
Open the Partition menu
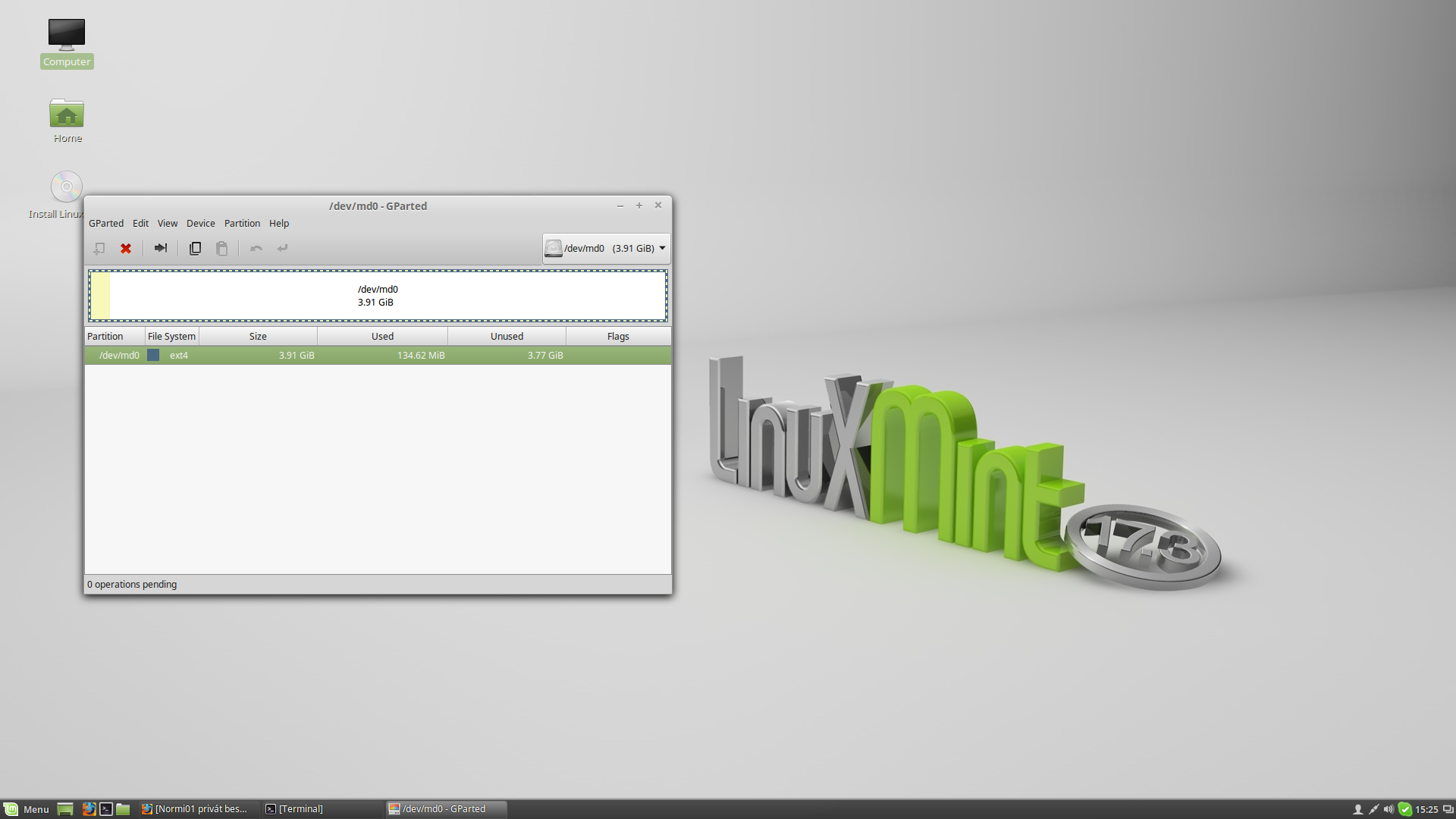pos(242,224)
